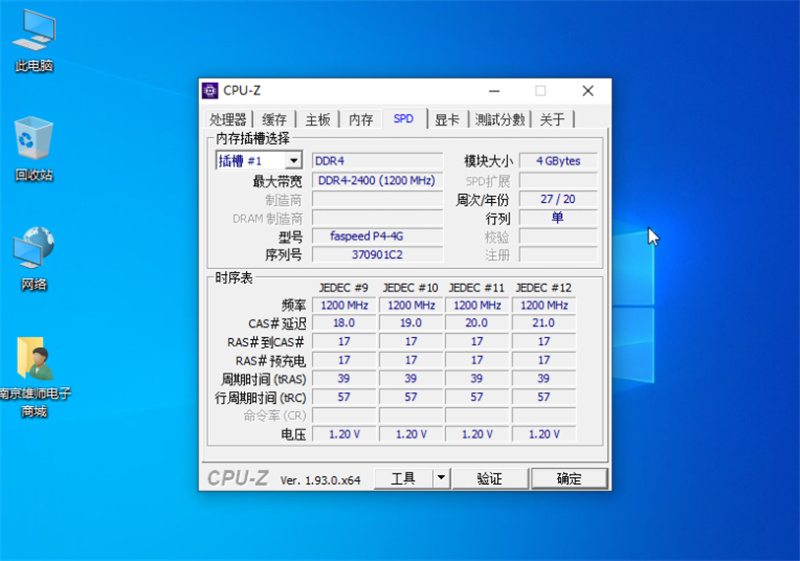800x561 pixels.
Task: Click the 模块大小 label
Action: point(488,161)
